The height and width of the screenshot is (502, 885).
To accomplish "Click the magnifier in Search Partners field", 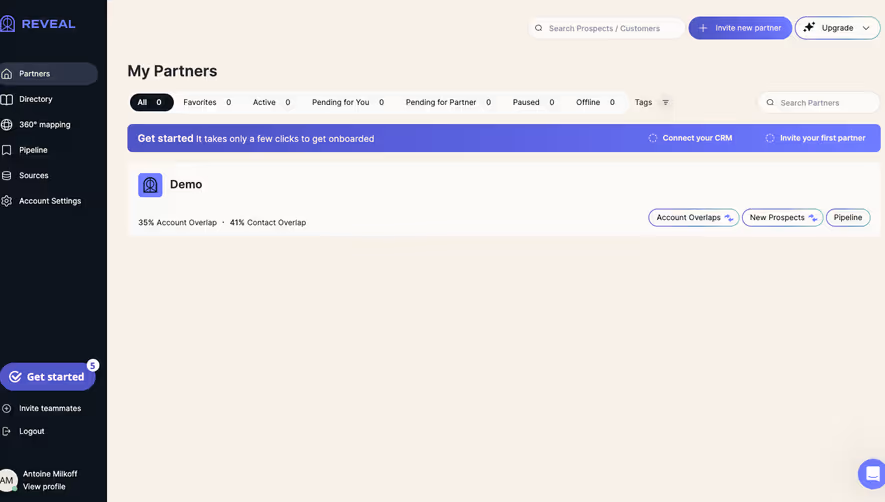I will pyautogui.click(x=770, y=103).
